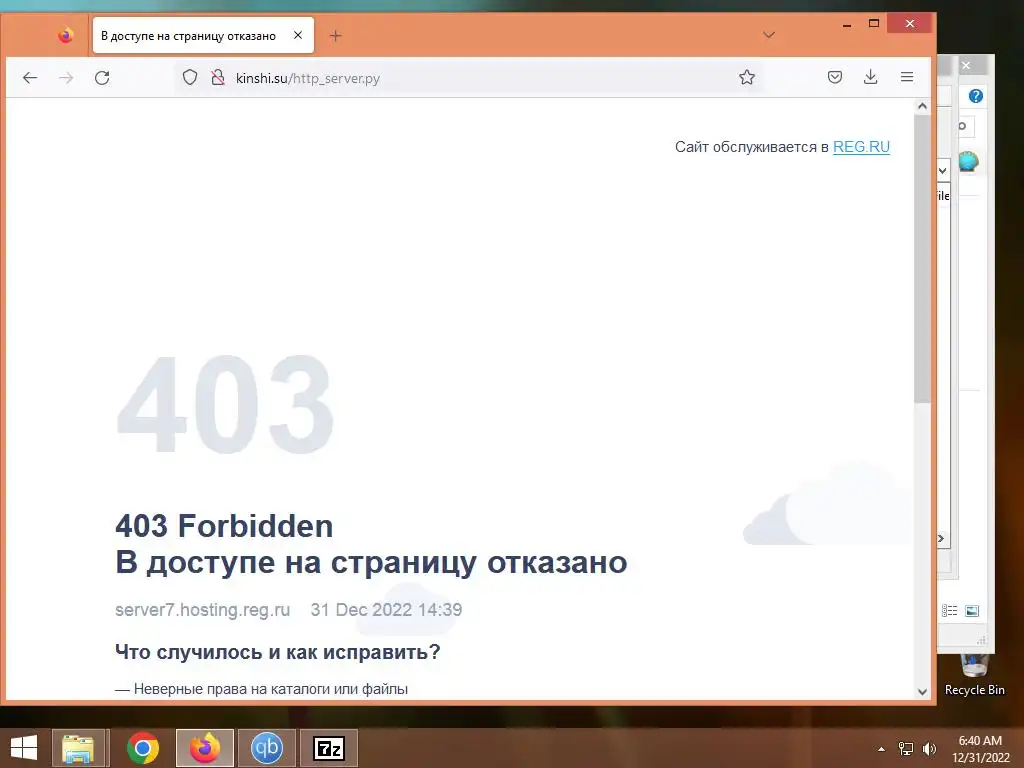Click the page scrollbar up arrow
The width and height of the screenshot is (1024, 768).
click(922, 106)
